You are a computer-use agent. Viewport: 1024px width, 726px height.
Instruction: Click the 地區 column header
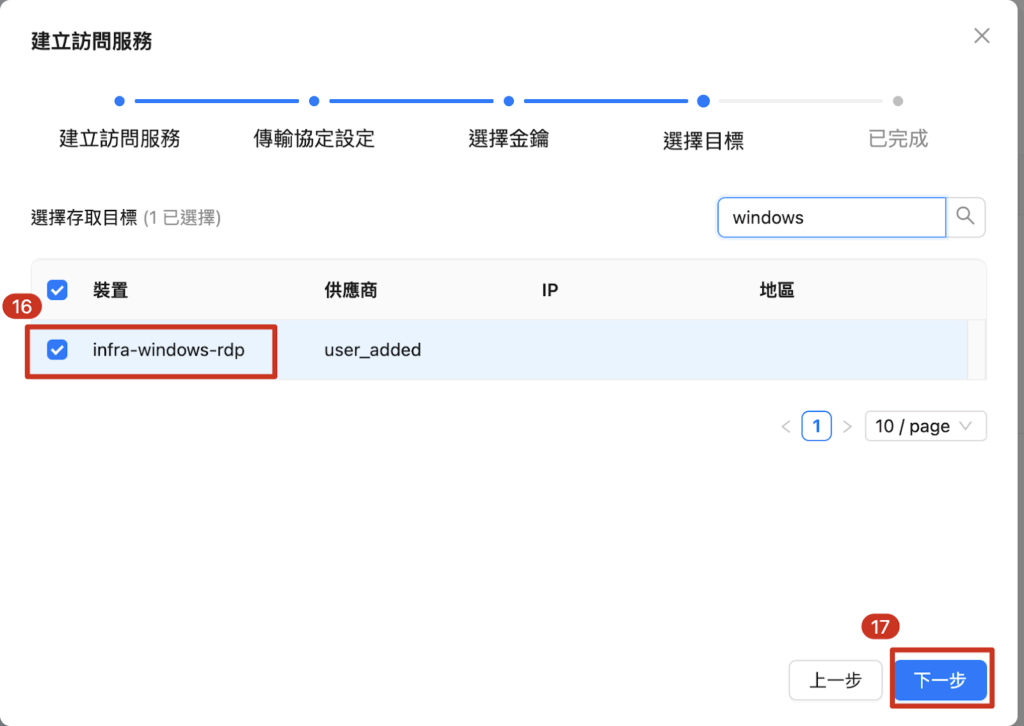coord(776,290)
